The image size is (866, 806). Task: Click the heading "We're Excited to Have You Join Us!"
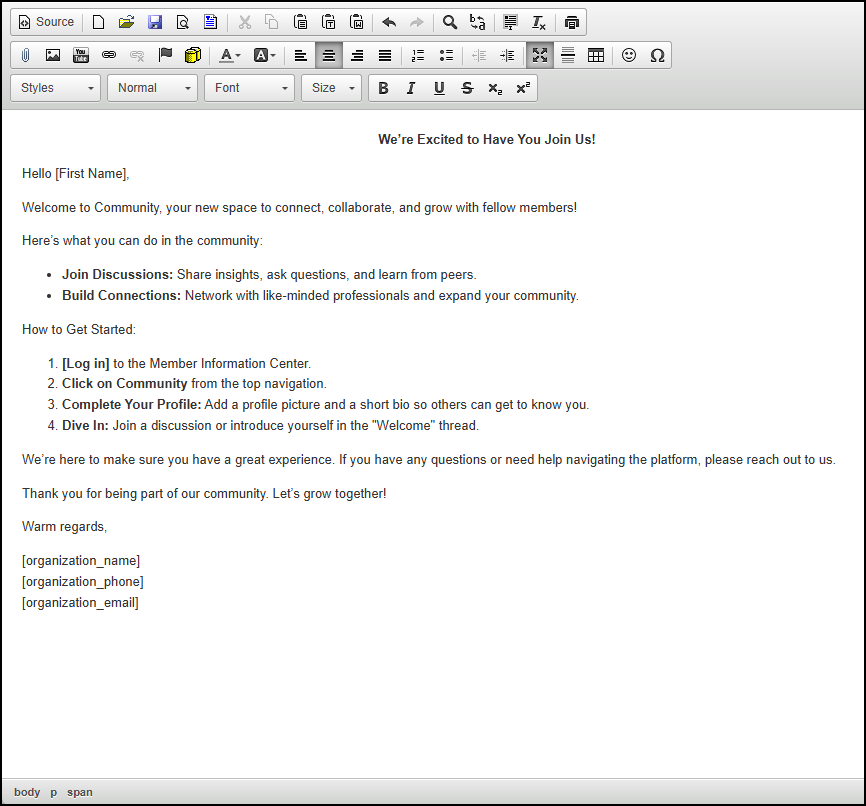tap(487, 140)
